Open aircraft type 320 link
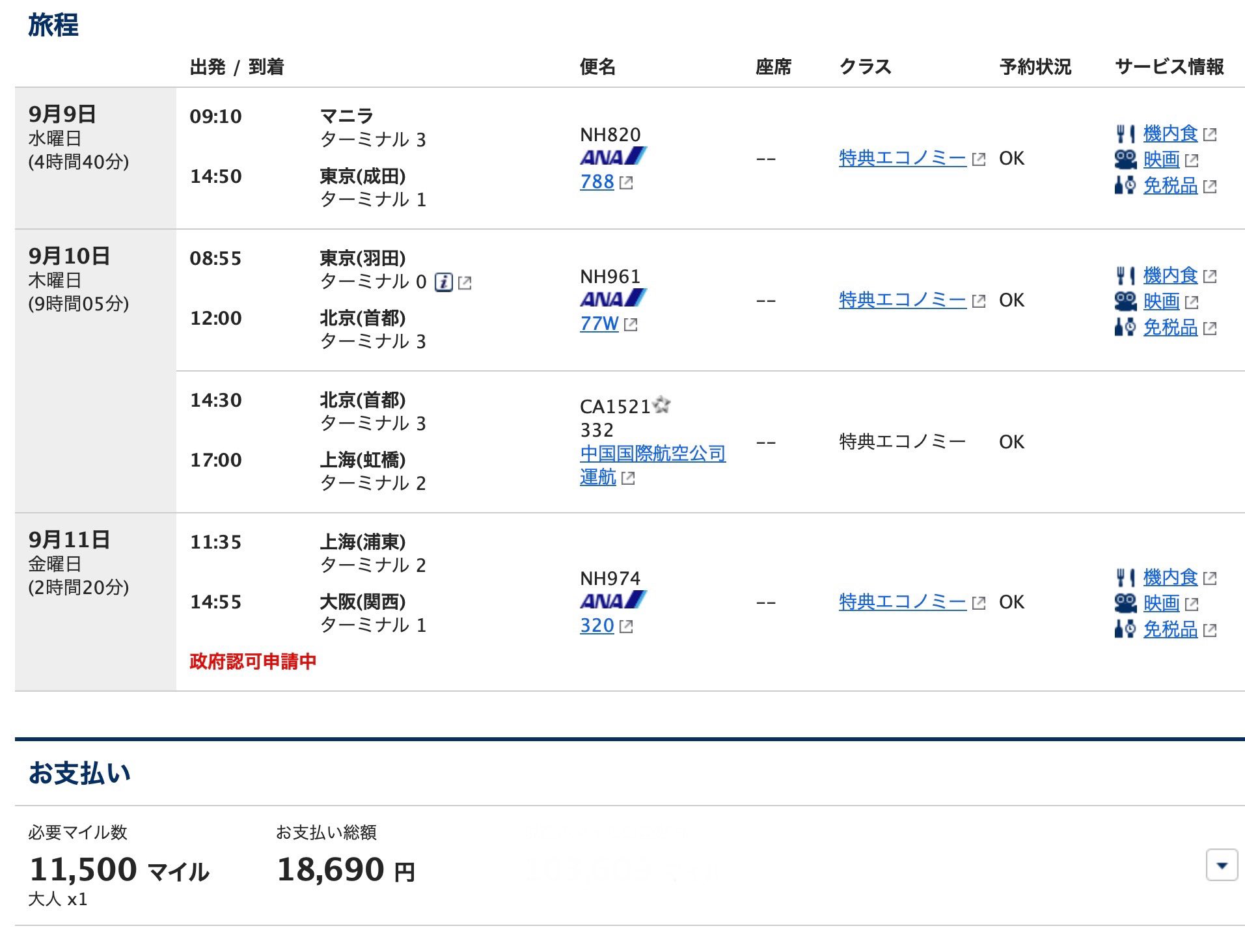The image size is (1245, 952). [597, 625]
